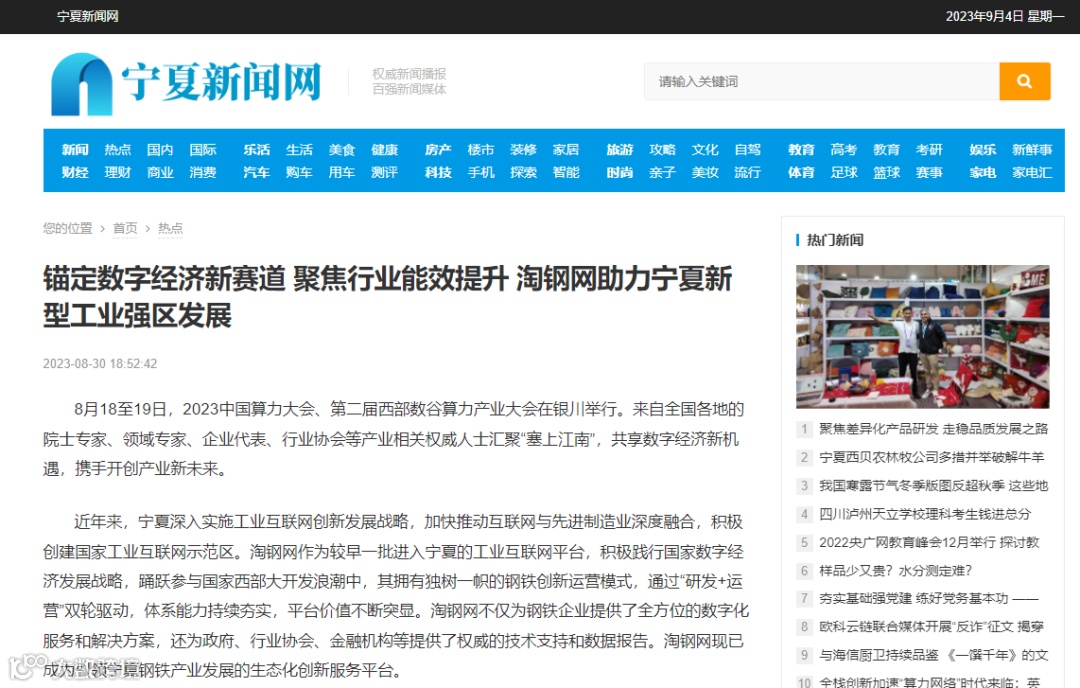Go to the 楼市 section
Viewport: 1080px width, 688px height.
pos(481,149)
